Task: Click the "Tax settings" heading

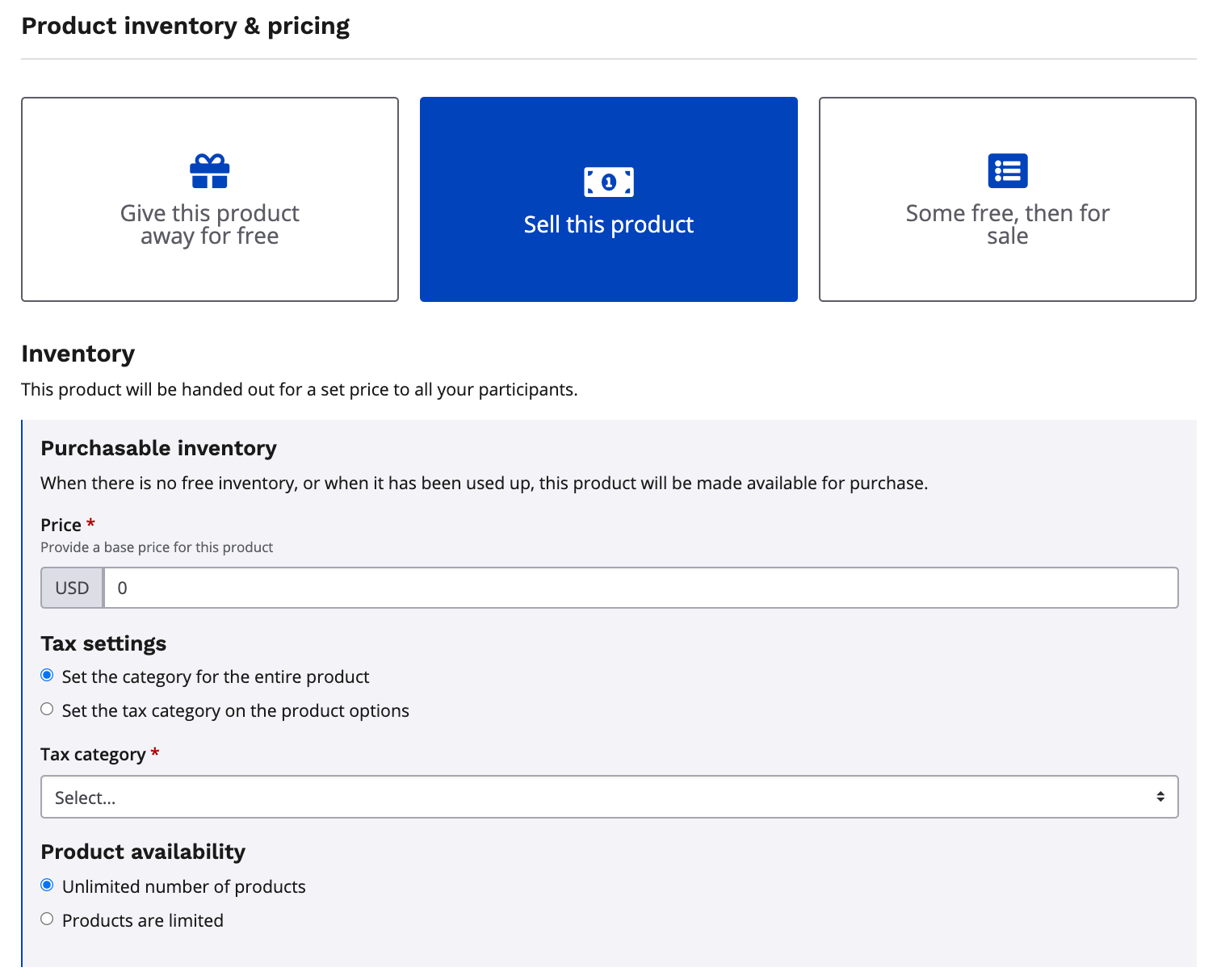Action: (x=103, y=643)
